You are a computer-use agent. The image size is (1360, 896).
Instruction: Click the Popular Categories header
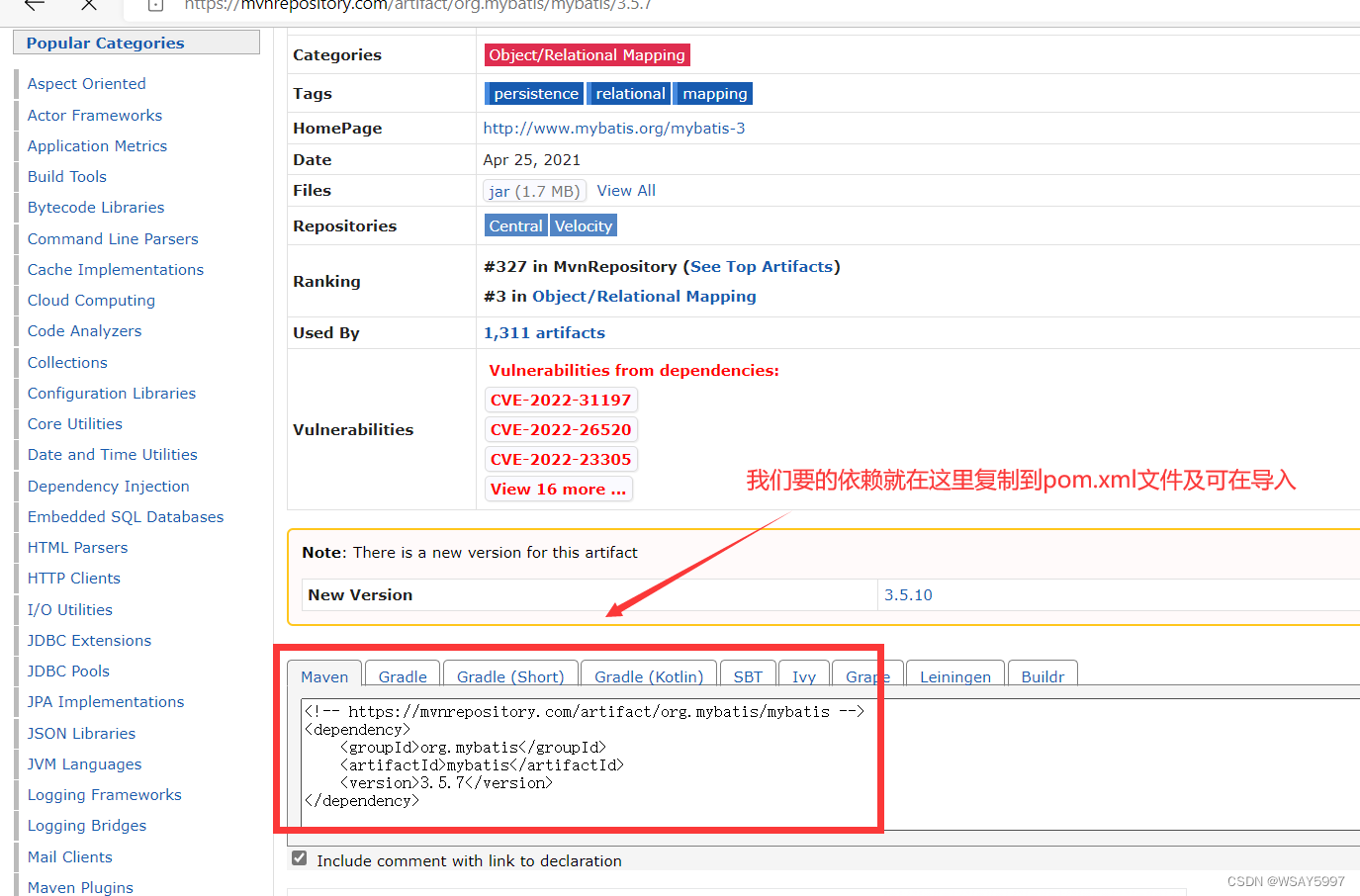point(136,43)
